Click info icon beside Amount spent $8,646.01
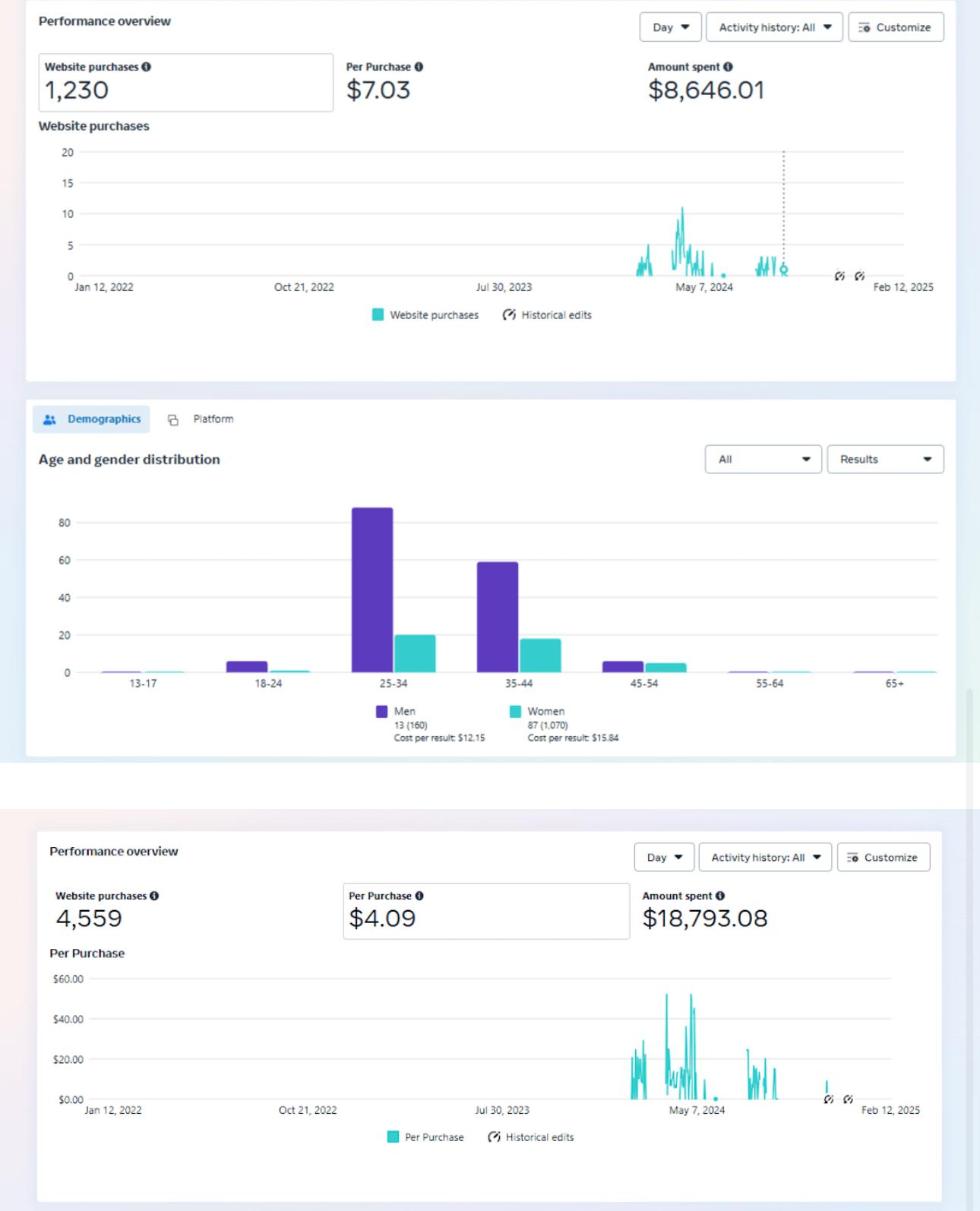Screen dimensions: 980x1211 (x=728, y=67)
